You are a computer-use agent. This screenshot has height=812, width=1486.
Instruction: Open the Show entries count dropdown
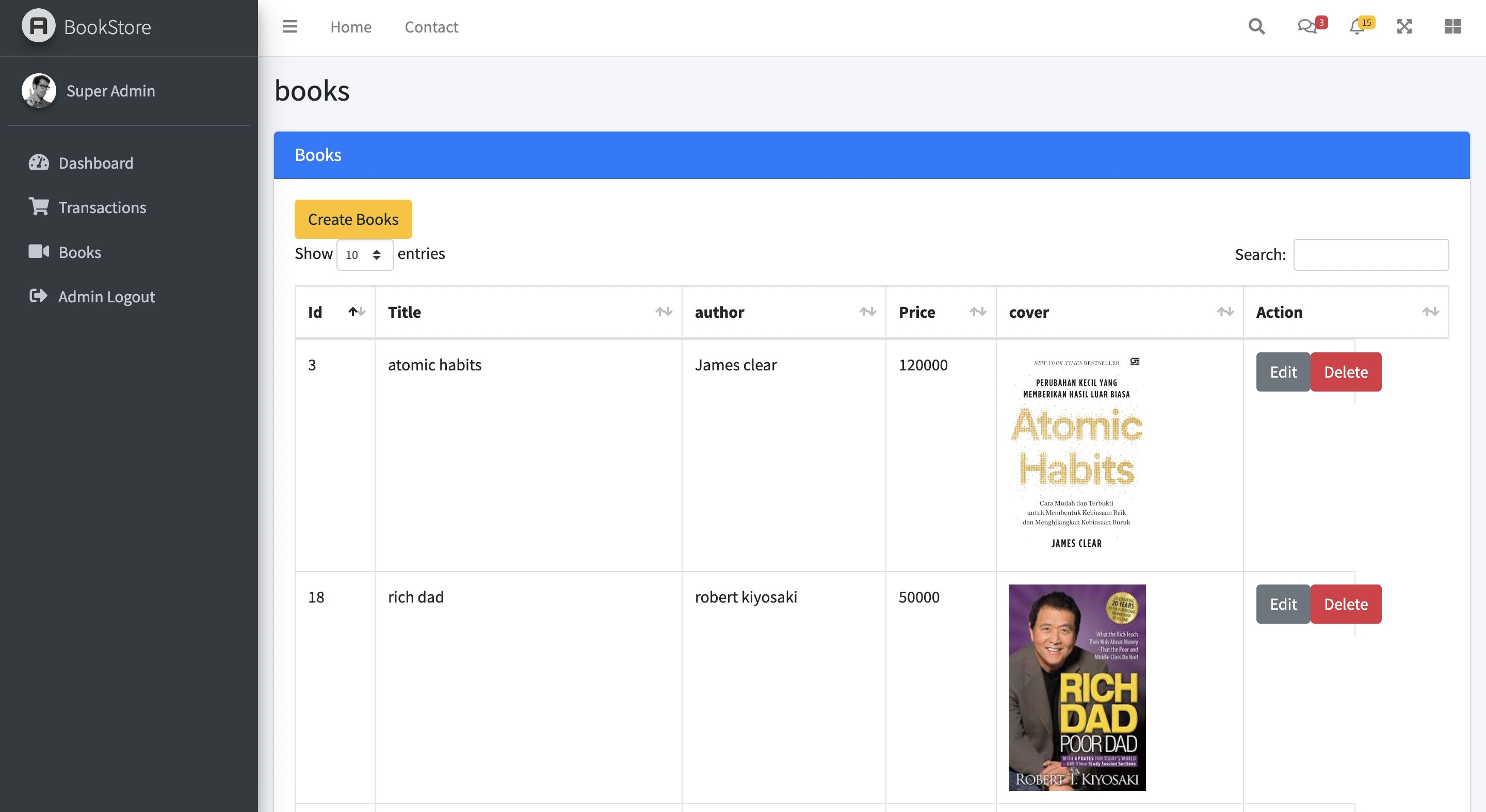[365, 254]
